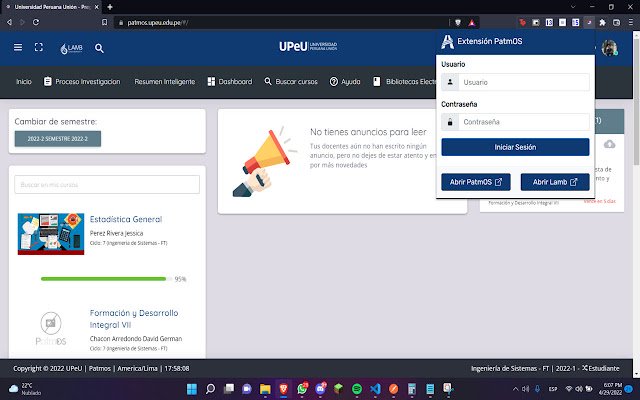Open Visual Studio Code from taskbar

click(376, 389)
